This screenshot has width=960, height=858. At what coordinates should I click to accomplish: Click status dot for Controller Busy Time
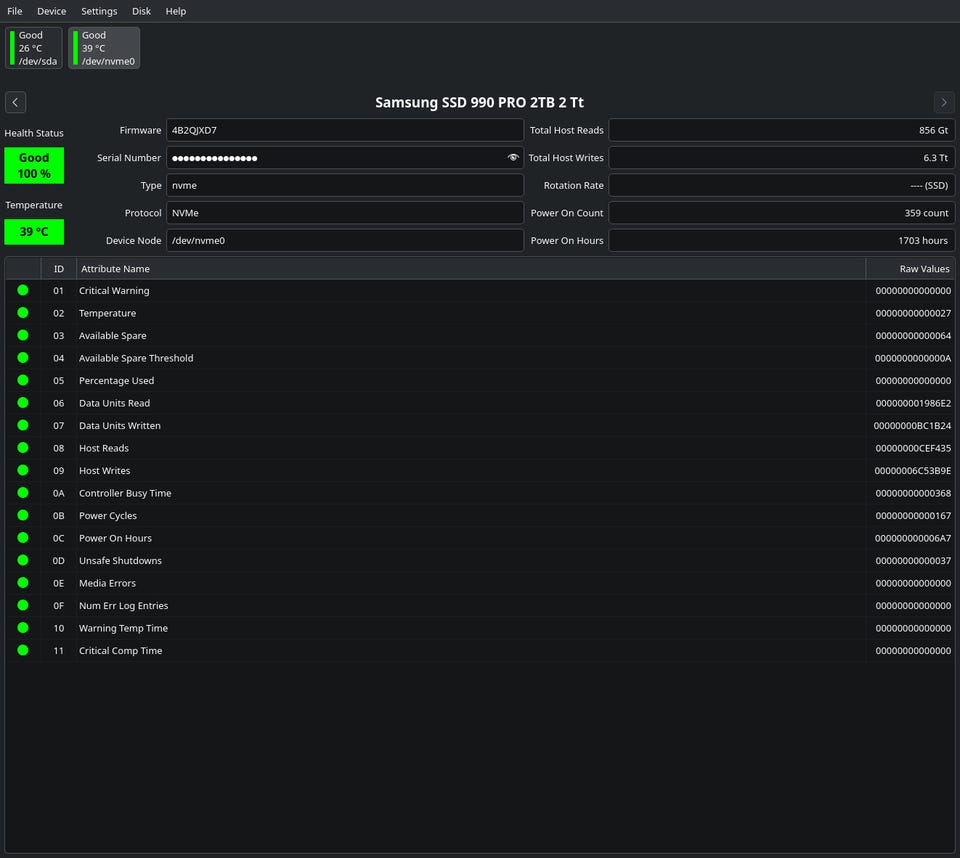[23, 492]
